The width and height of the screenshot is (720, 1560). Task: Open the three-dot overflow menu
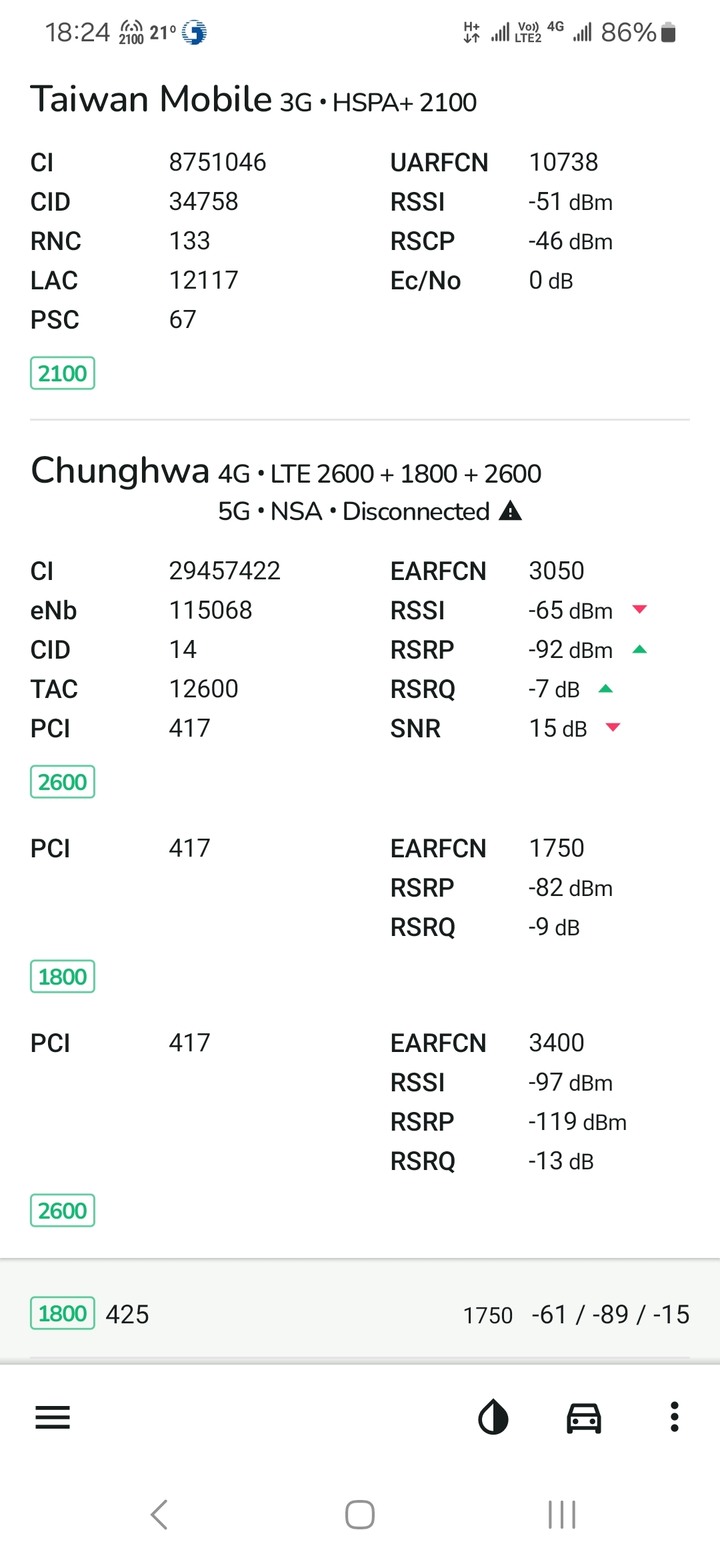pos(675,1417)
